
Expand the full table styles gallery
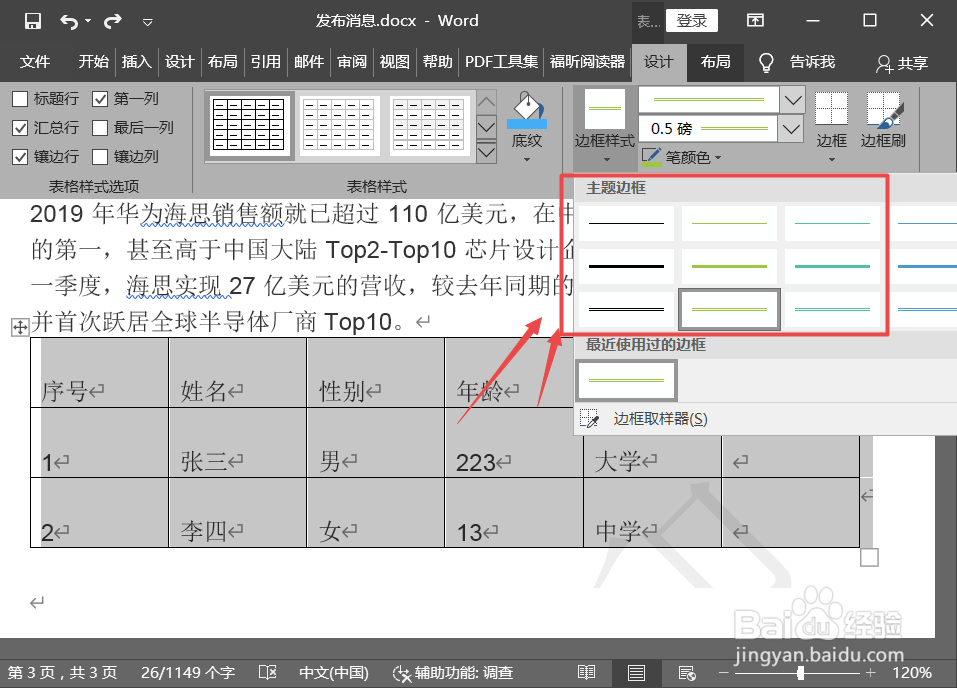(x=486, y=151)
